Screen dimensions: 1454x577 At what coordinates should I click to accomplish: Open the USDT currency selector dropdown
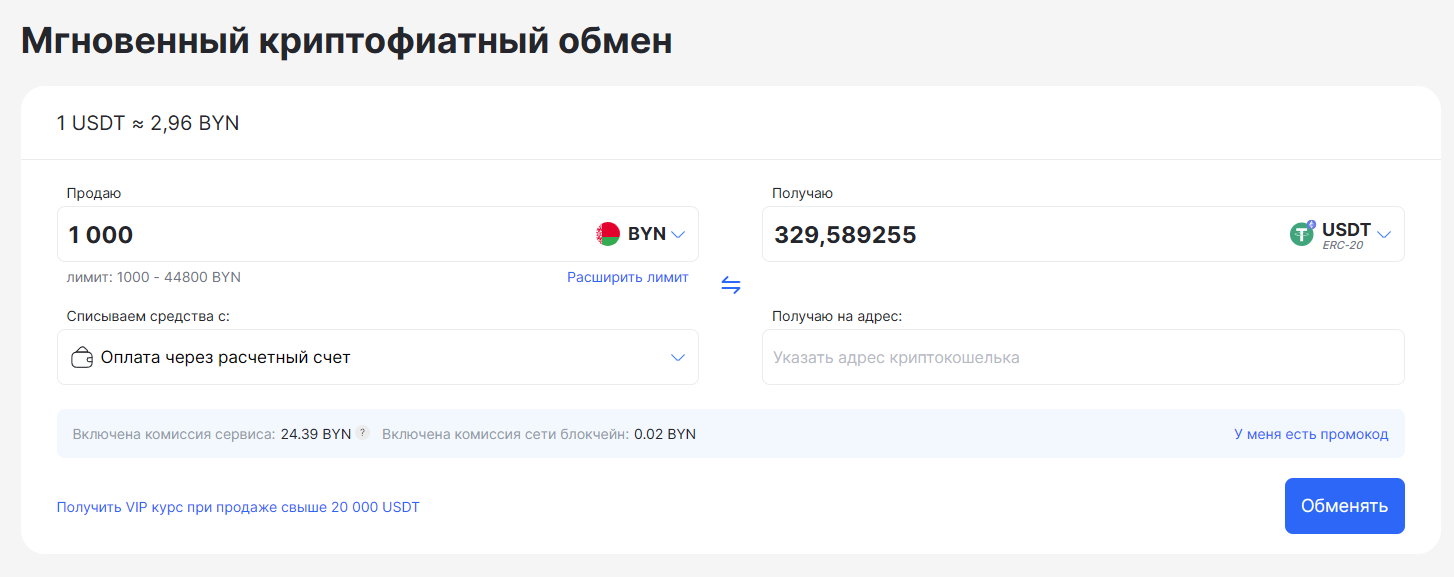coord(1385,233)
